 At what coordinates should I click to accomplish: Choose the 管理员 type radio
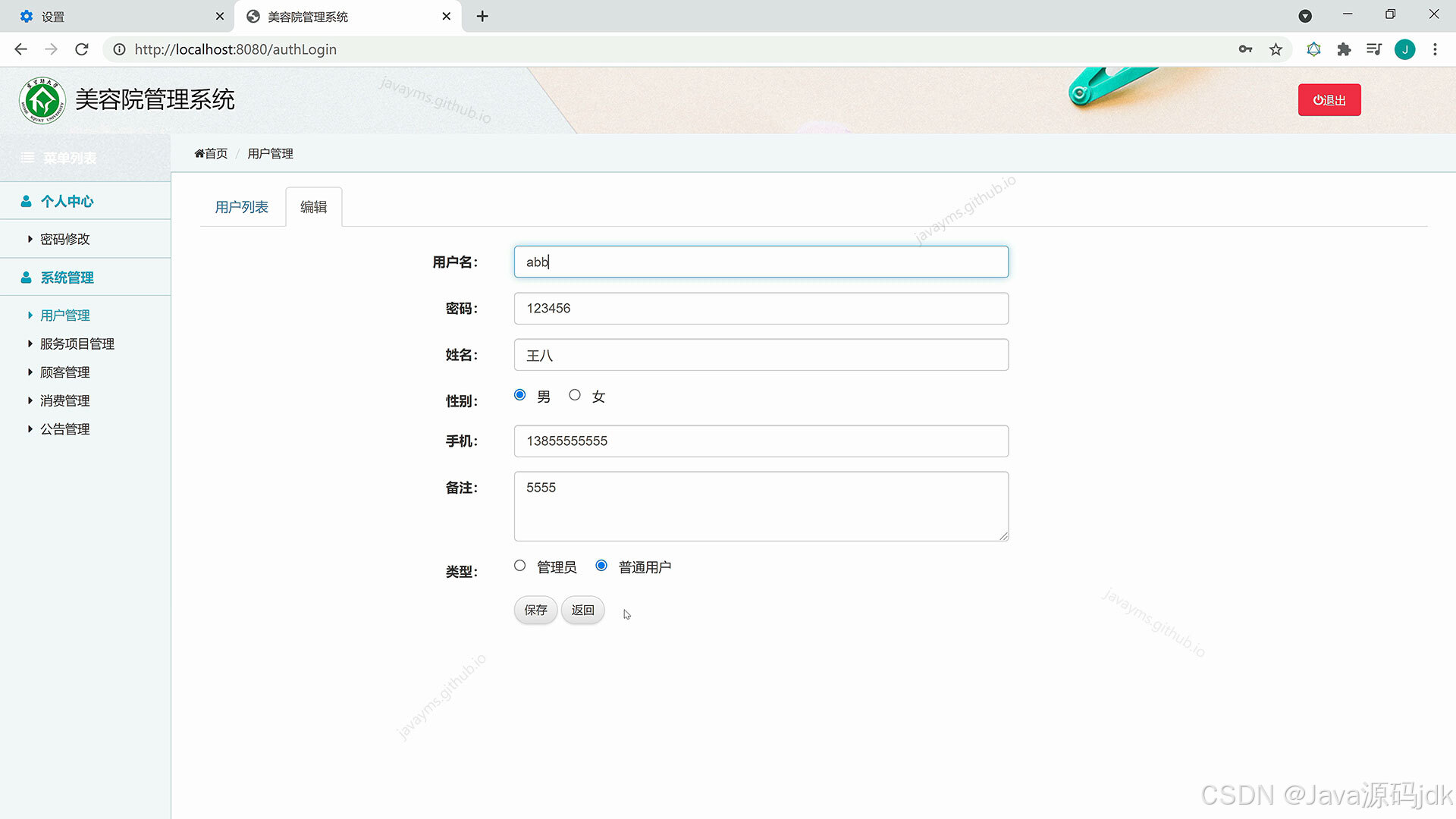[x=519, y=566]
